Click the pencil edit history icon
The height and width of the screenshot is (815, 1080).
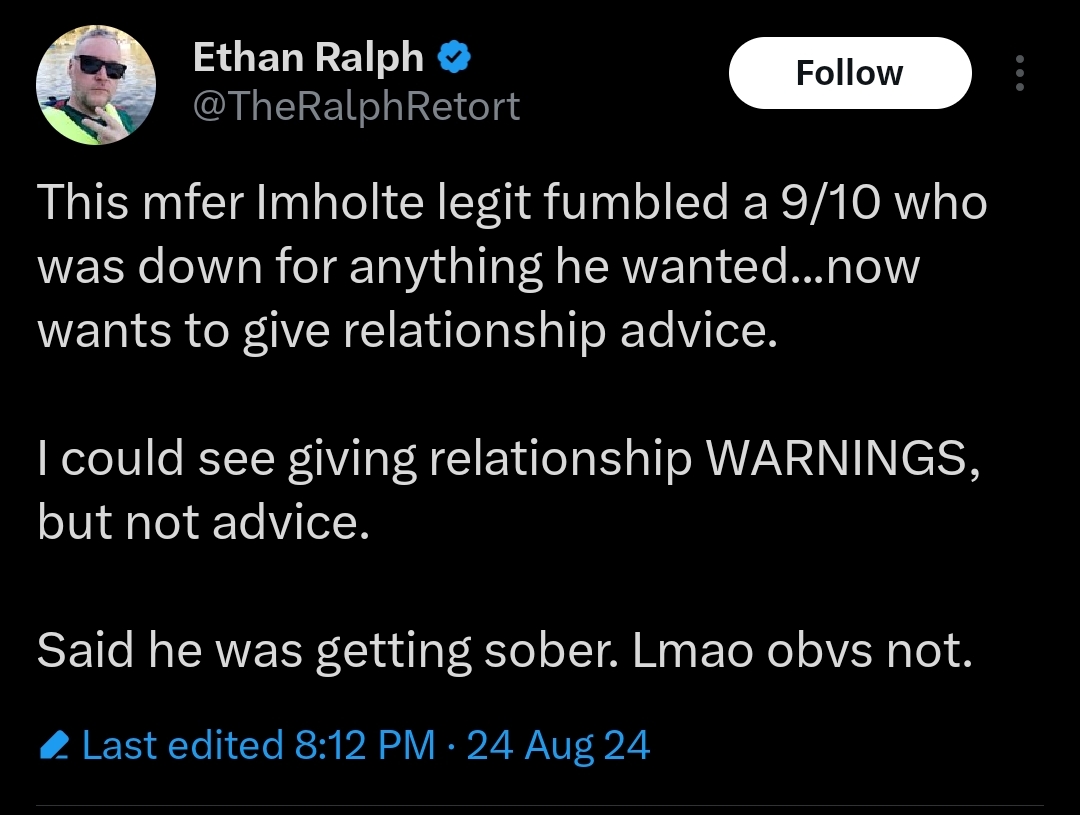point(54,745)
